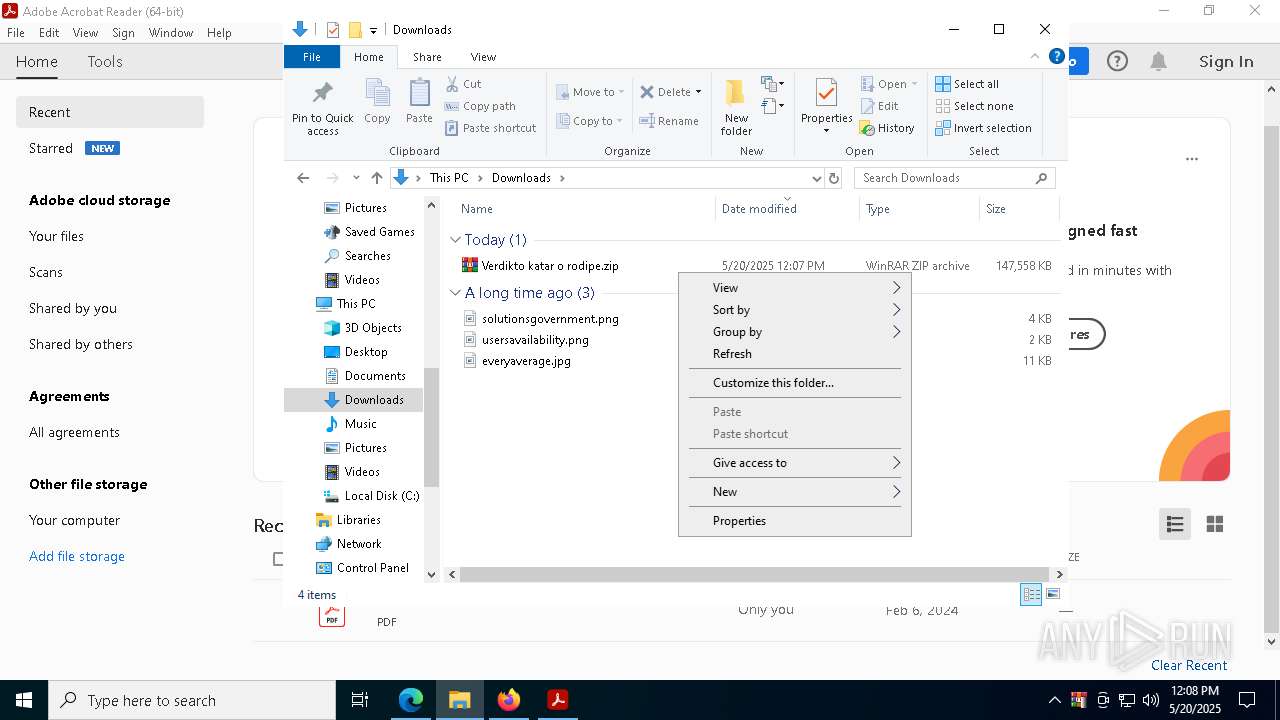Switch Acrobat recent list to grid view
Image resolution: width=1280 pixels, height=720 pixels.
(x=1215, y=524)
